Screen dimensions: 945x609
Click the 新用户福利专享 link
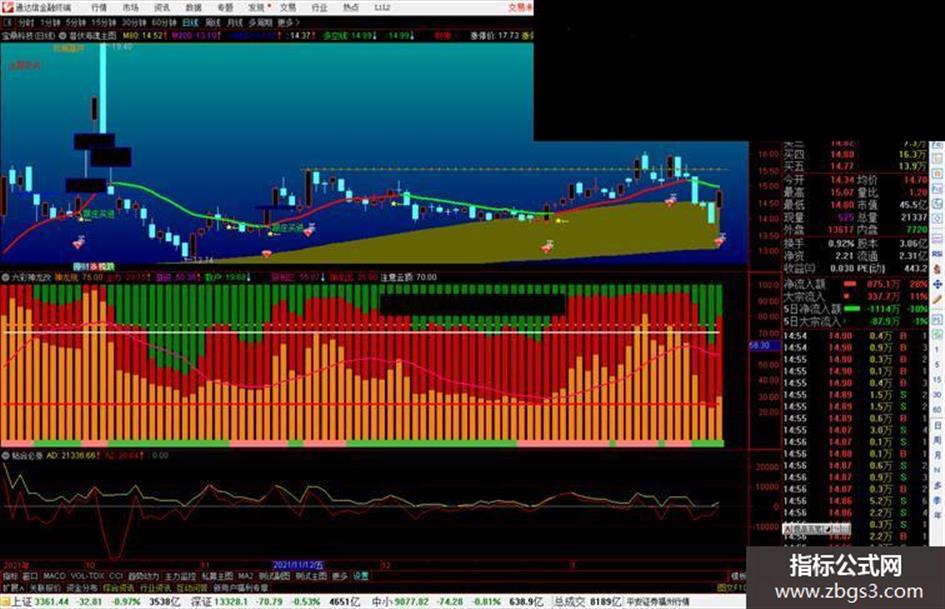click(x=241, y=587)
